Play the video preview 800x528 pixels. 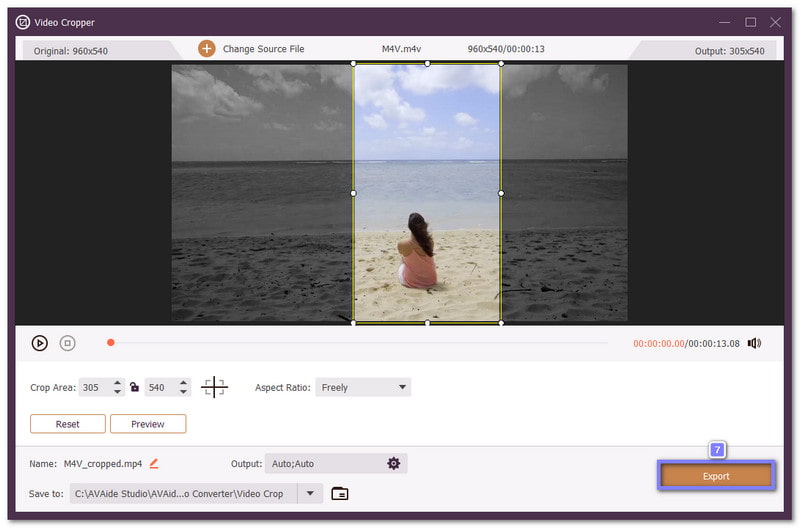pos(40,343)
